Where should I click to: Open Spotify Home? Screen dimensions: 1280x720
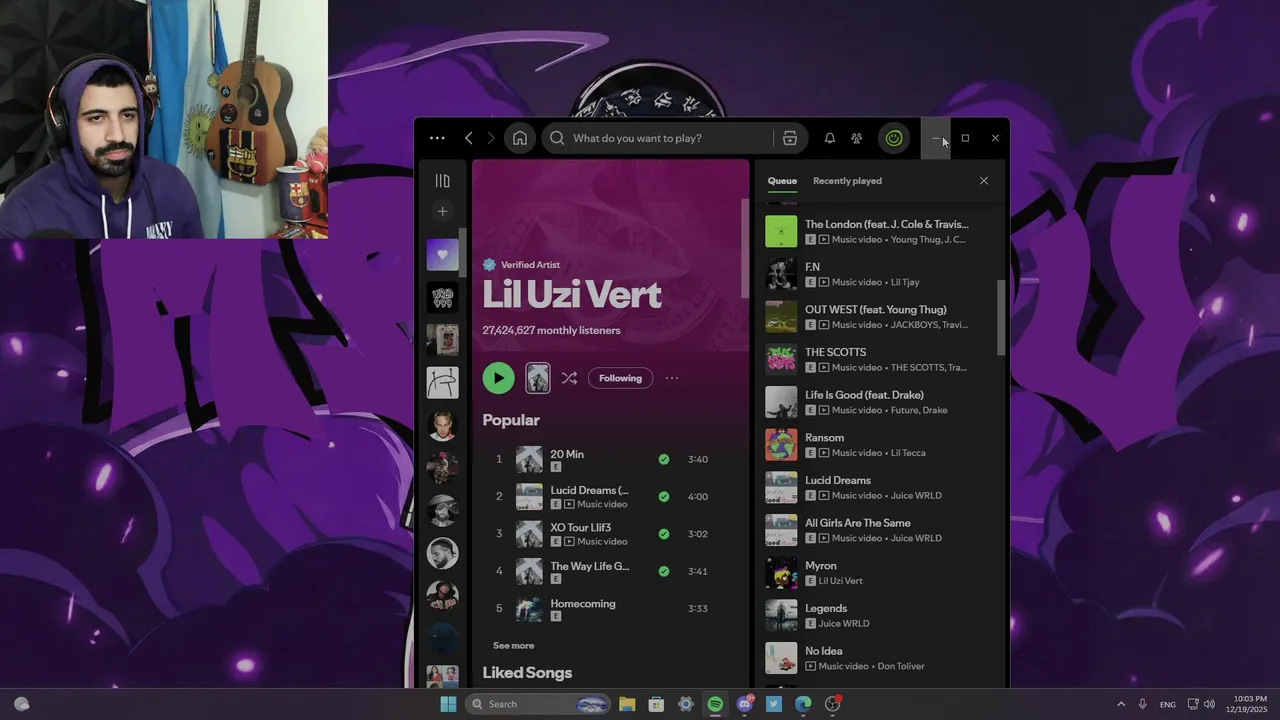coord(520,138)
